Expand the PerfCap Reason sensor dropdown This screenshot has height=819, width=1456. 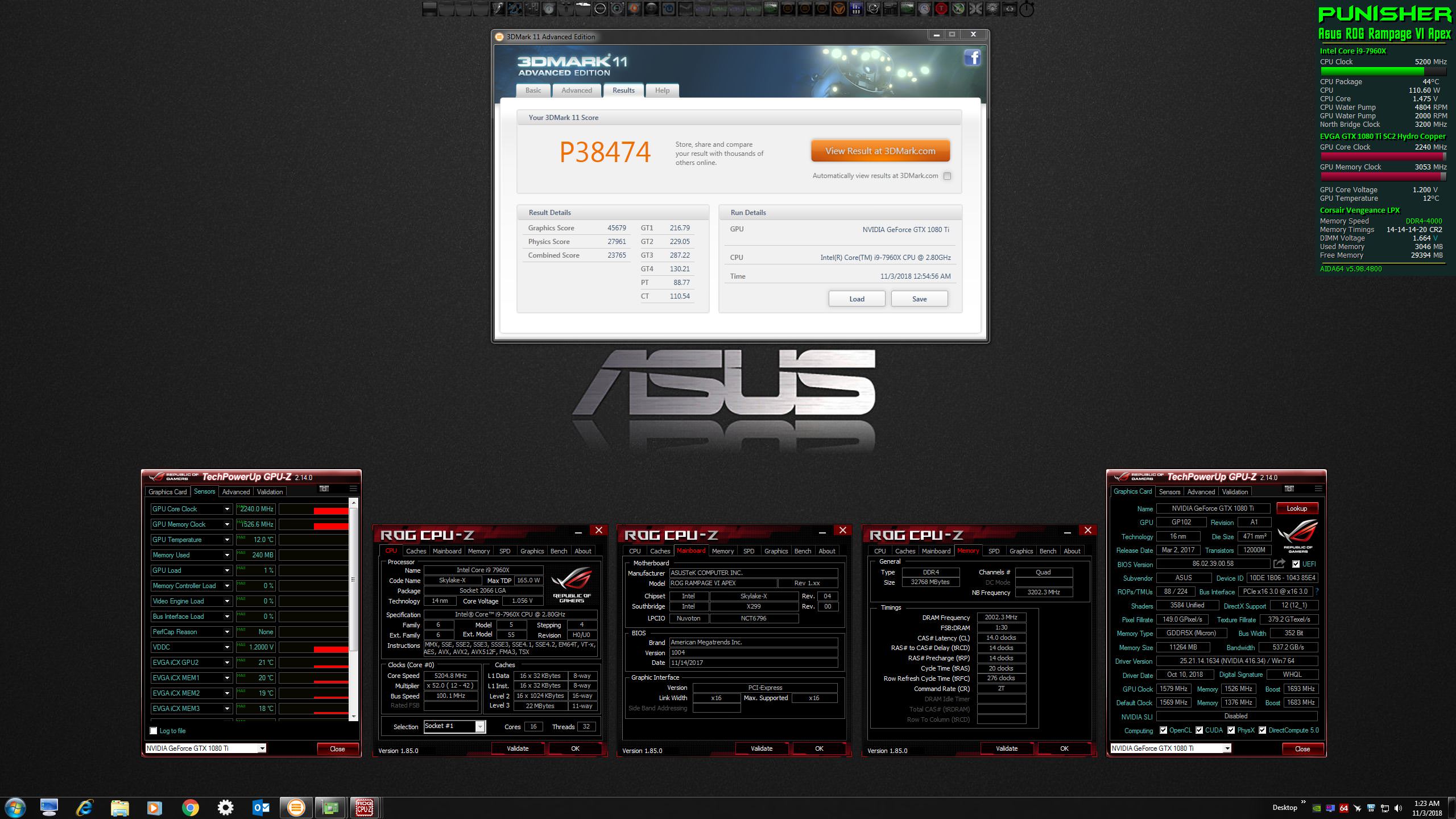click(227, 632)
